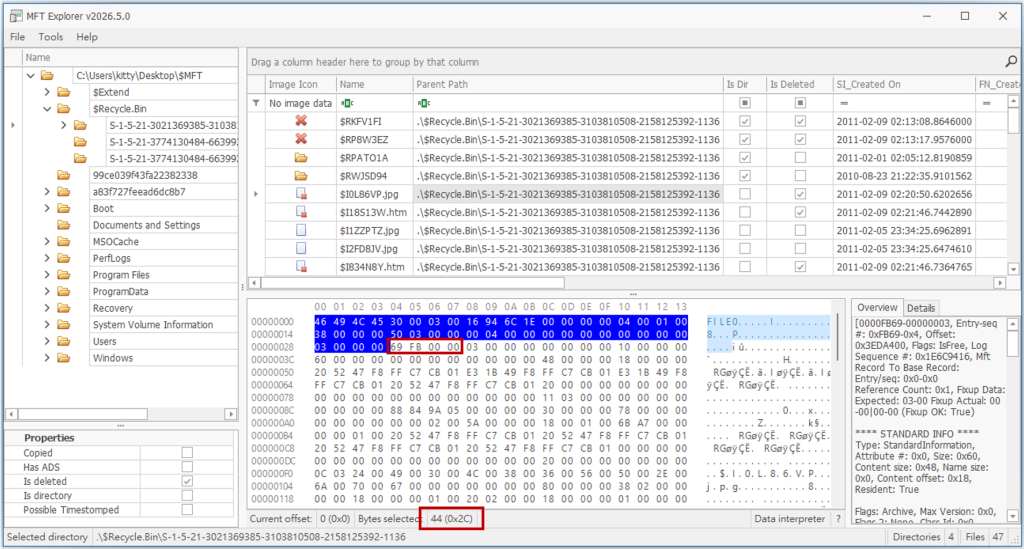Click folder icon next to $Extend
1024x549 pixels.
click(x=63, y=92)
